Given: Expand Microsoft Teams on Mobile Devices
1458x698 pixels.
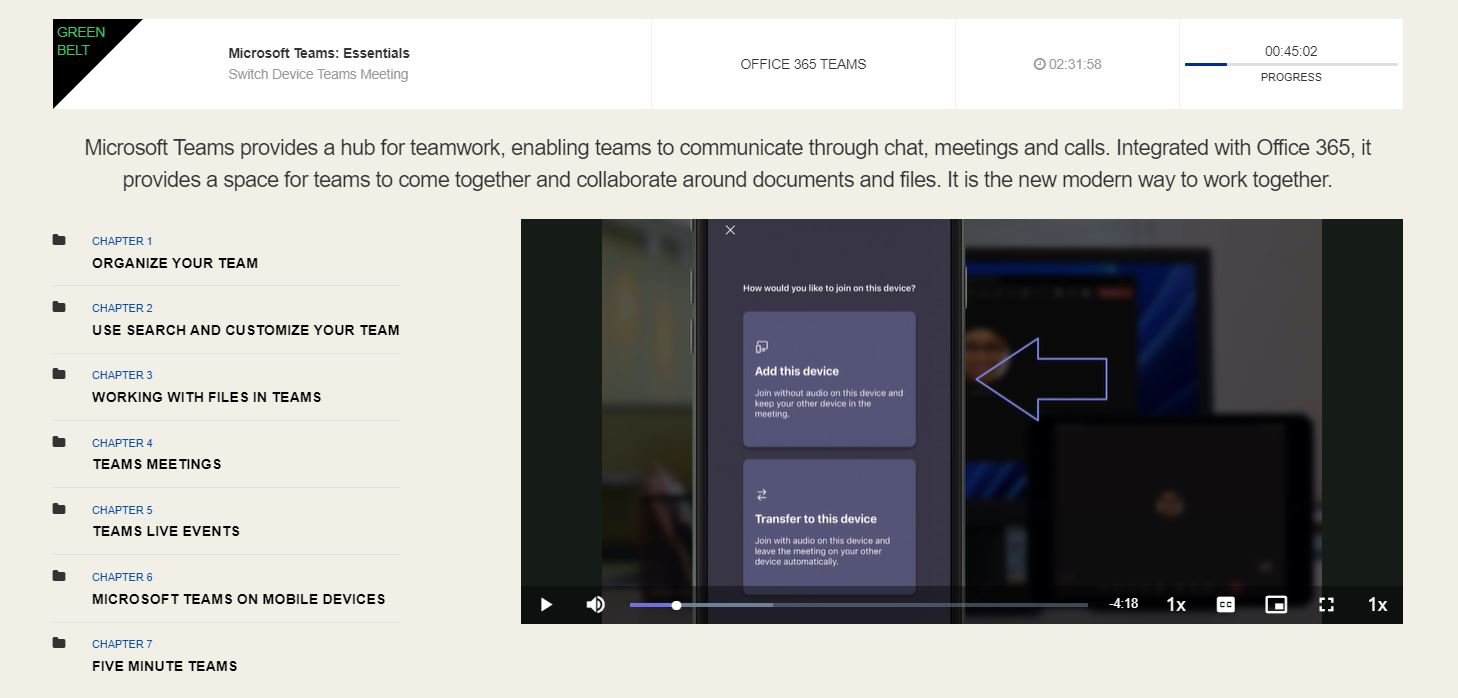Looking at the screenshot, I should tap(239, 599).
